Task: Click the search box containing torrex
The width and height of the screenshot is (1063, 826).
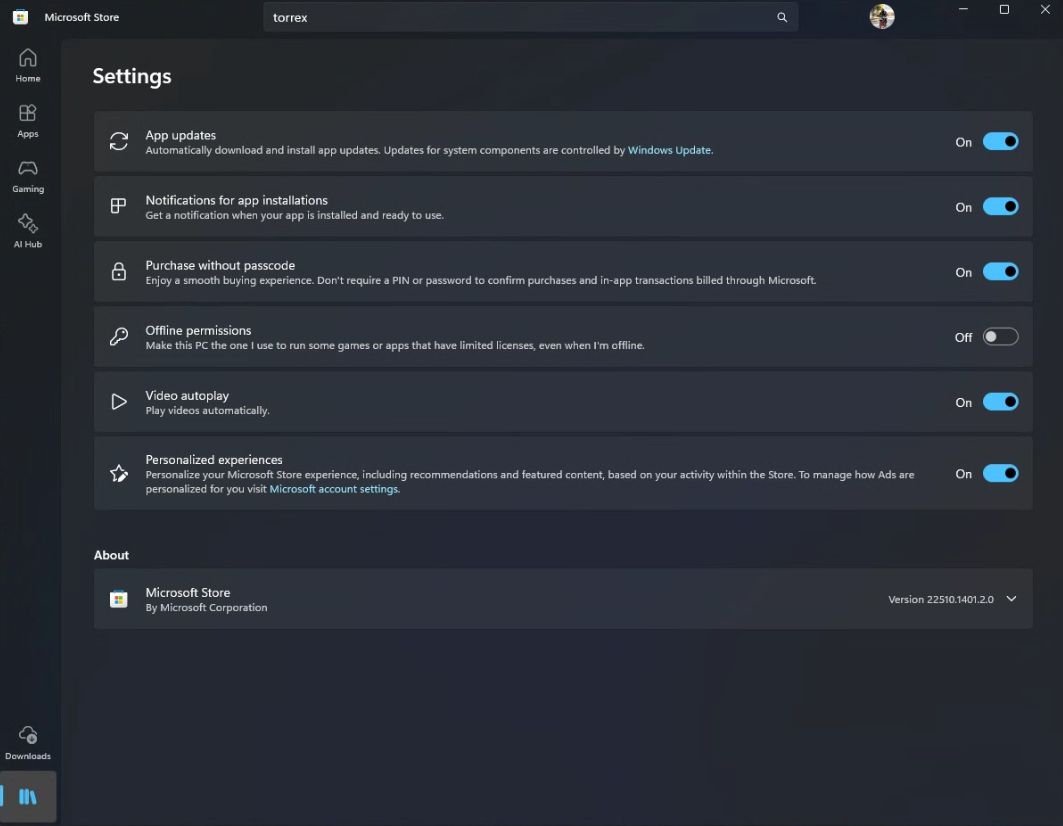Action: tap(520, 17)
